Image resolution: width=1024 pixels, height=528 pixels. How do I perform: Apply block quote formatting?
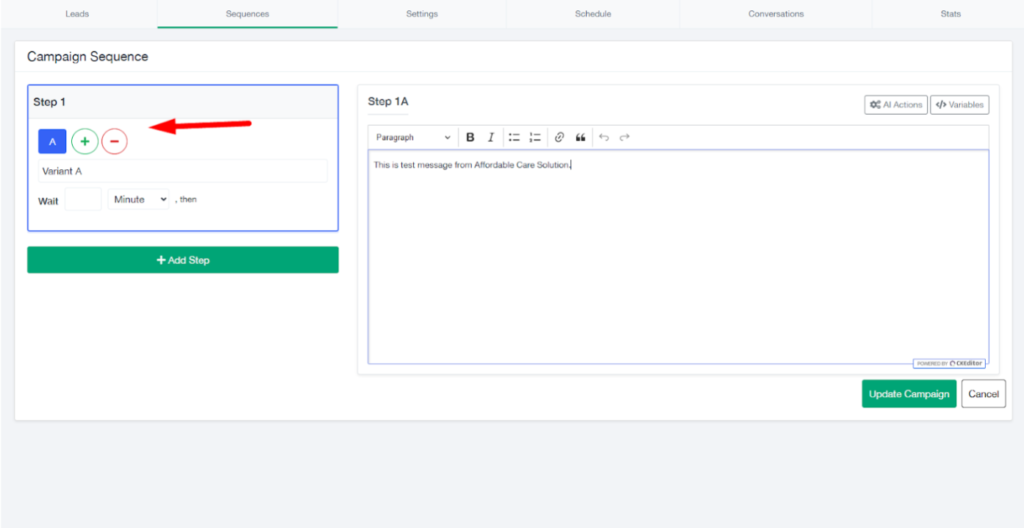pyautogui.click(x=580, y=137)
